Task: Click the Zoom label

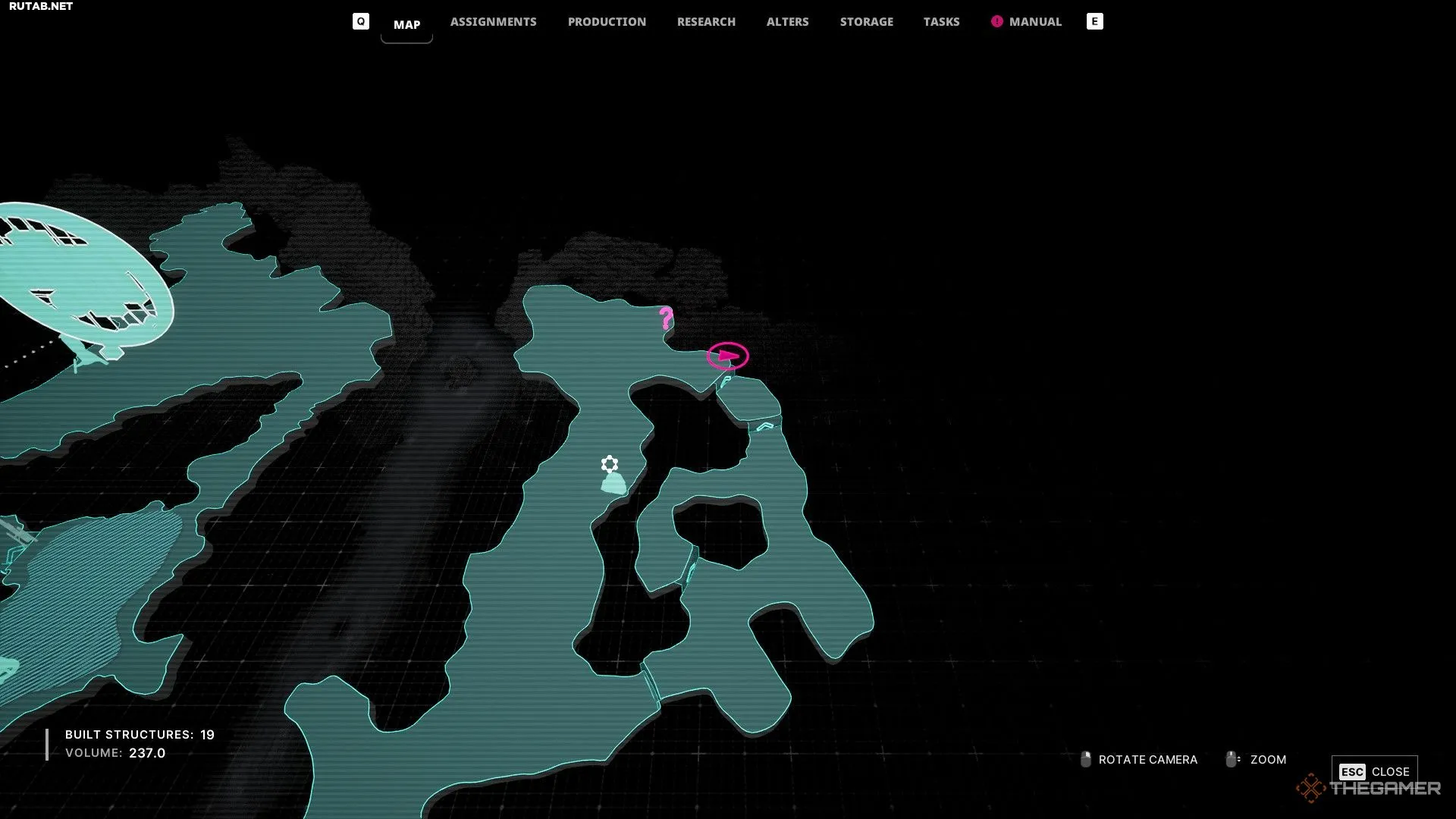Action: pos(1268,760)
